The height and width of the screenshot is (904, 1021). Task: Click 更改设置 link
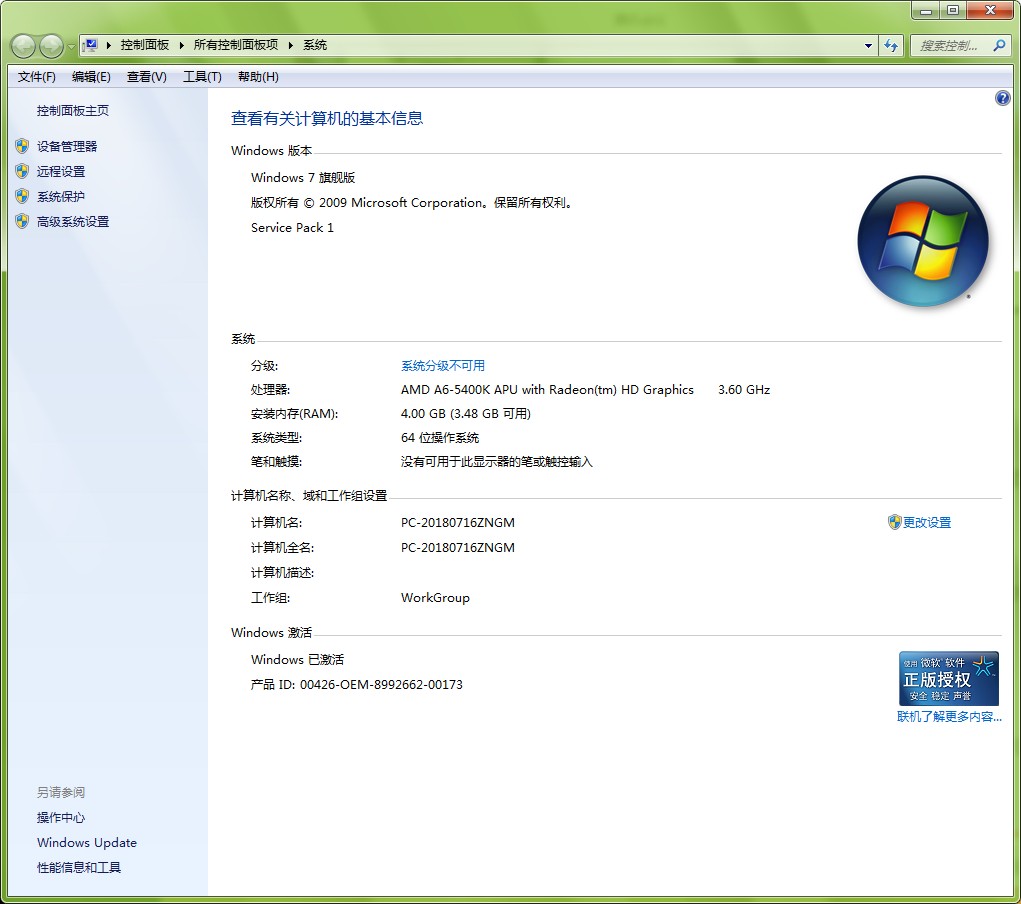coord(927,522)
